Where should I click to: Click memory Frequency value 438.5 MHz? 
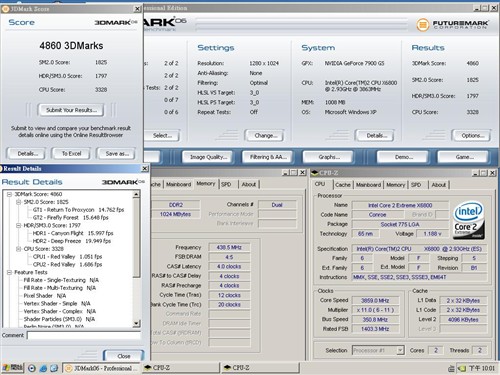(229, 247)
